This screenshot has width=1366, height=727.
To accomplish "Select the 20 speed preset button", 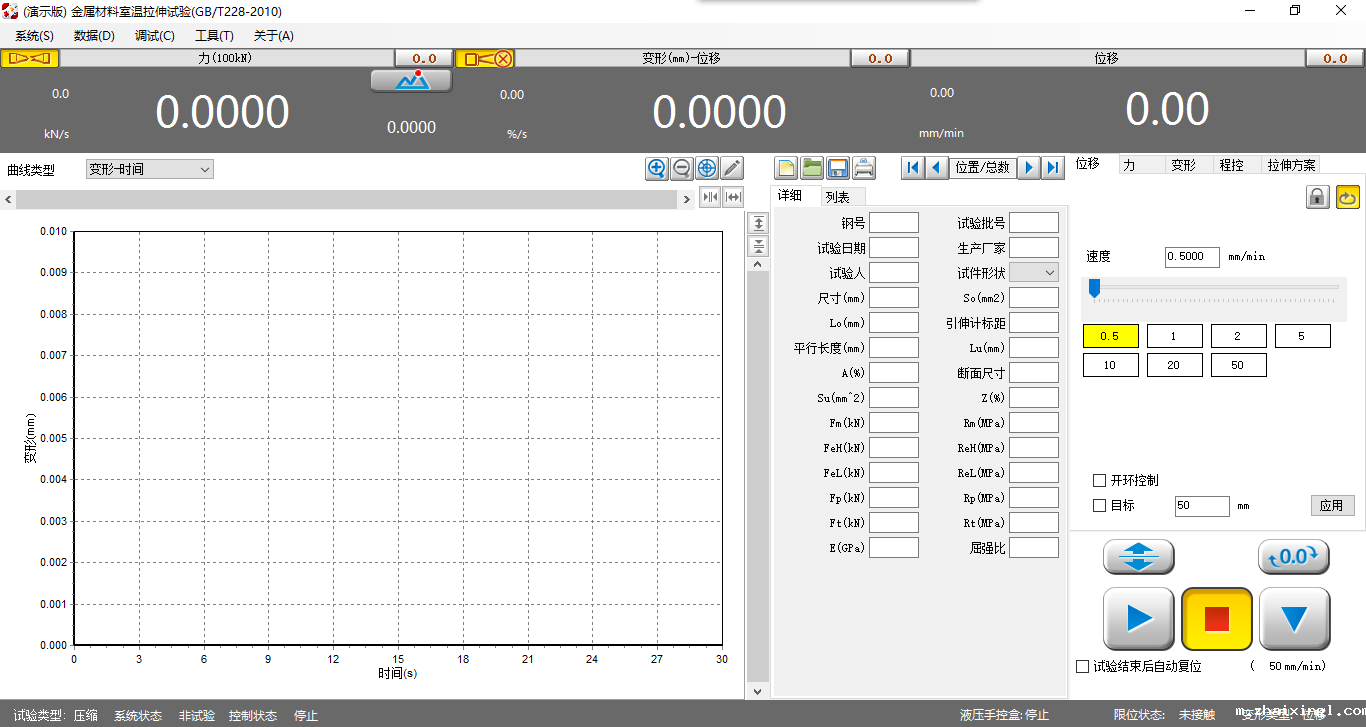I will coord(1174,365).
